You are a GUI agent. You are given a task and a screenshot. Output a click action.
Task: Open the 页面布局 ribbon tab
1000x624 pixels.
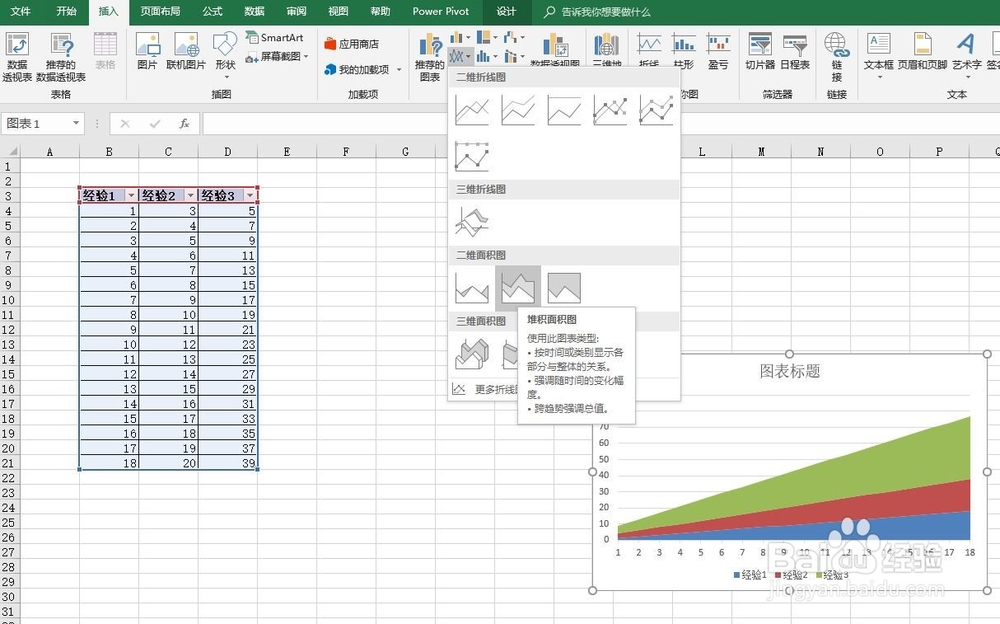162,12
